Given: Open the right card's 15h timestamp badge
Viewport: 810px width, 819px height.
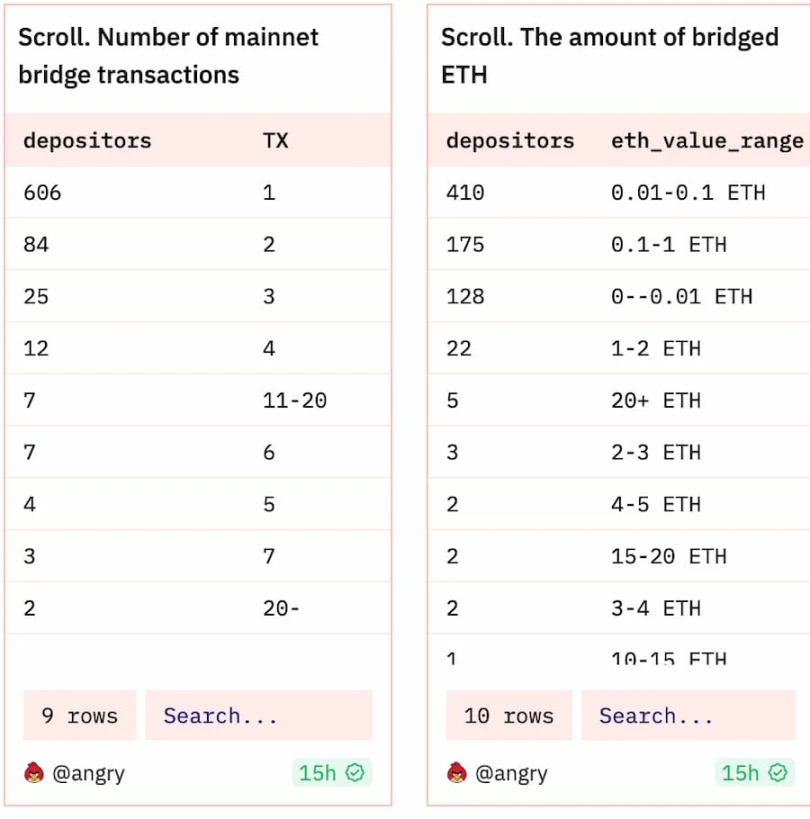Looking at the screenshot, I should pyautogui.click(x=757, y=772).
